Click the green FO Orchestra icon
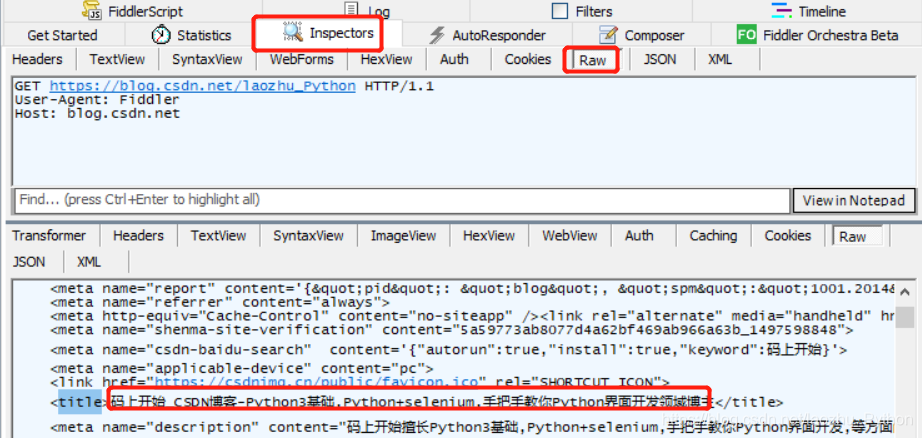 coord(746,35)
